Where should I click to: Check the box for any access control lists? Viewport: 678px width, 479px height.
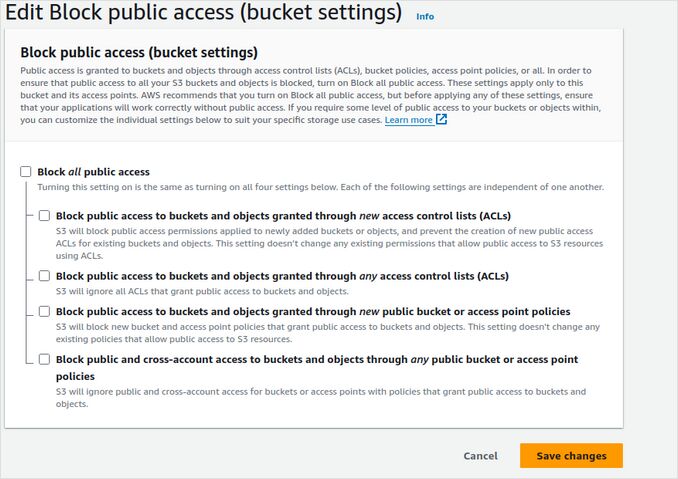tap(44, 276)
